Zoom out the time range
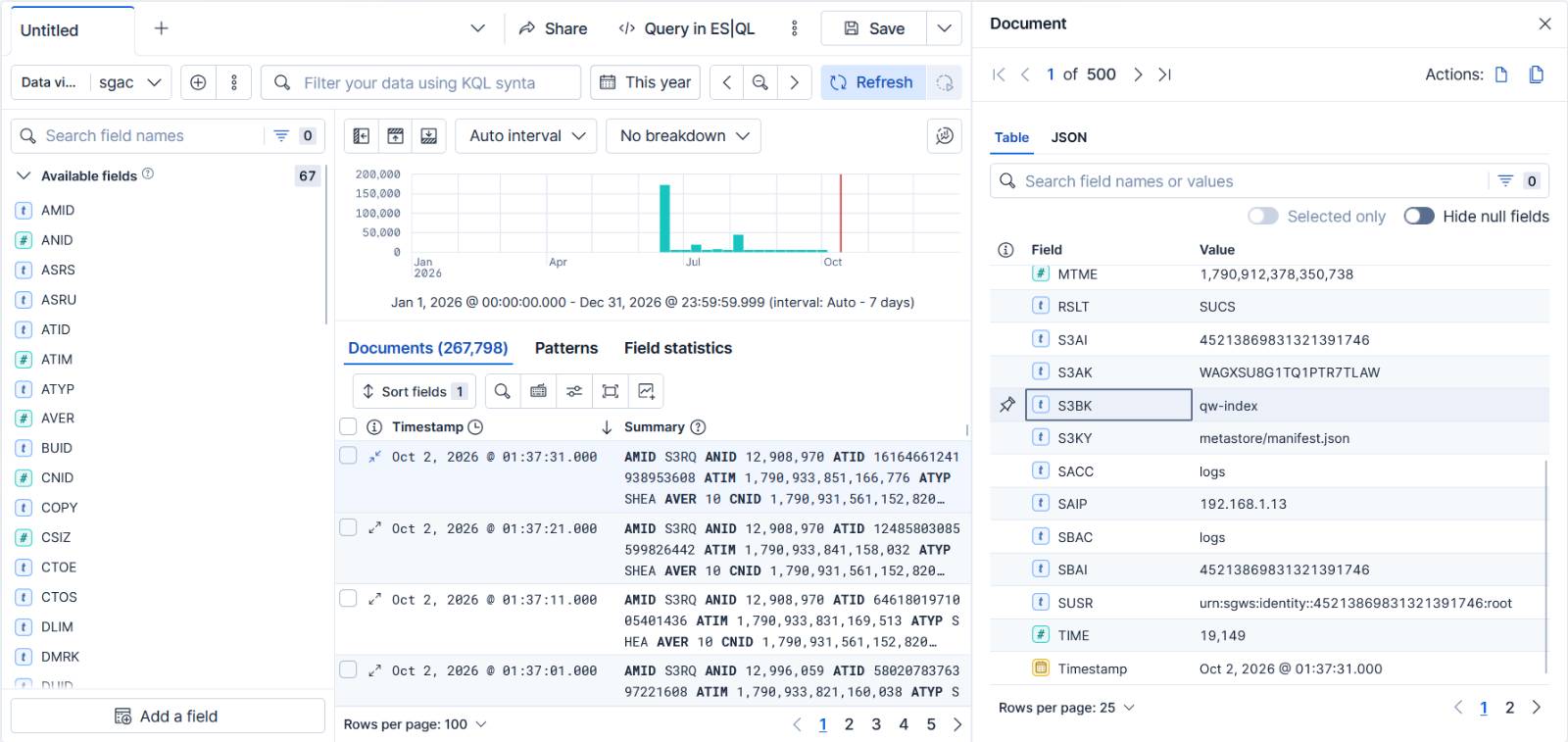This screenshot has height=742, width=1568. click(x=759, y=82)
